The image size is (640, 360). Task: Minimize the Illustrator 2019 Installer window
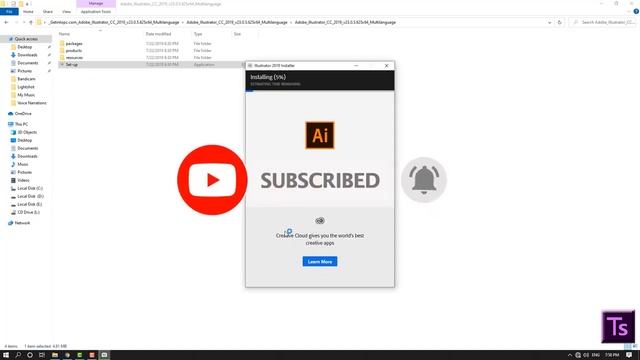pyautogui.click(x=356, y=65)
